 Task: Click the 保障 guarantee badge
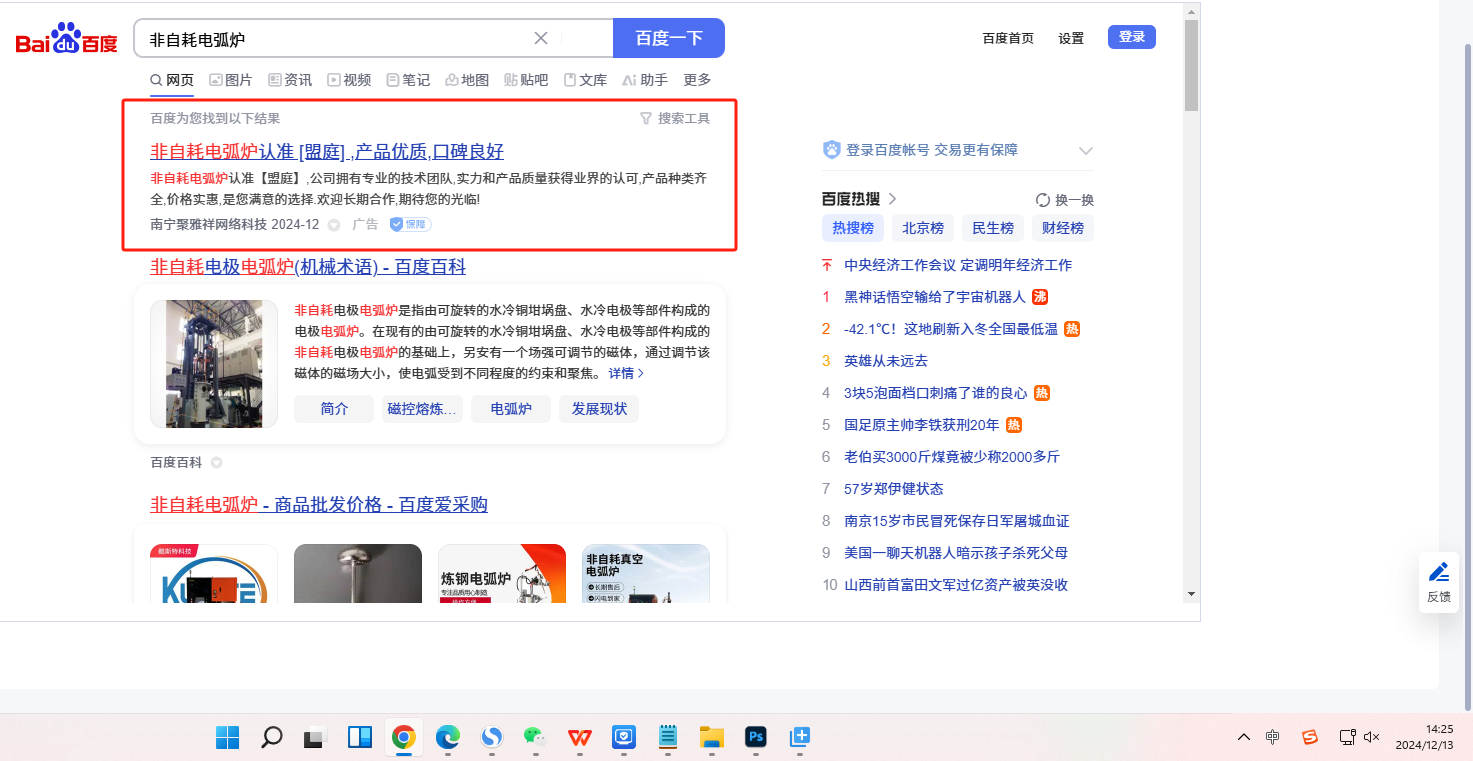click(x=410, y=225)
